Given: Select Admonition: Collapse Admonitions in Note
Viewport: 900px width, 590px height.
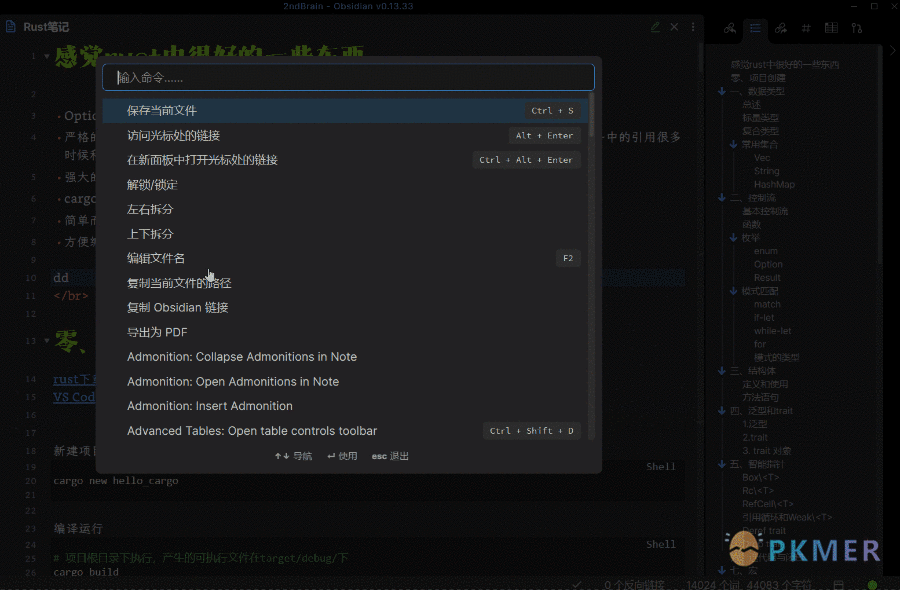Looking at the screenshot, I should (x=346, y=357).
